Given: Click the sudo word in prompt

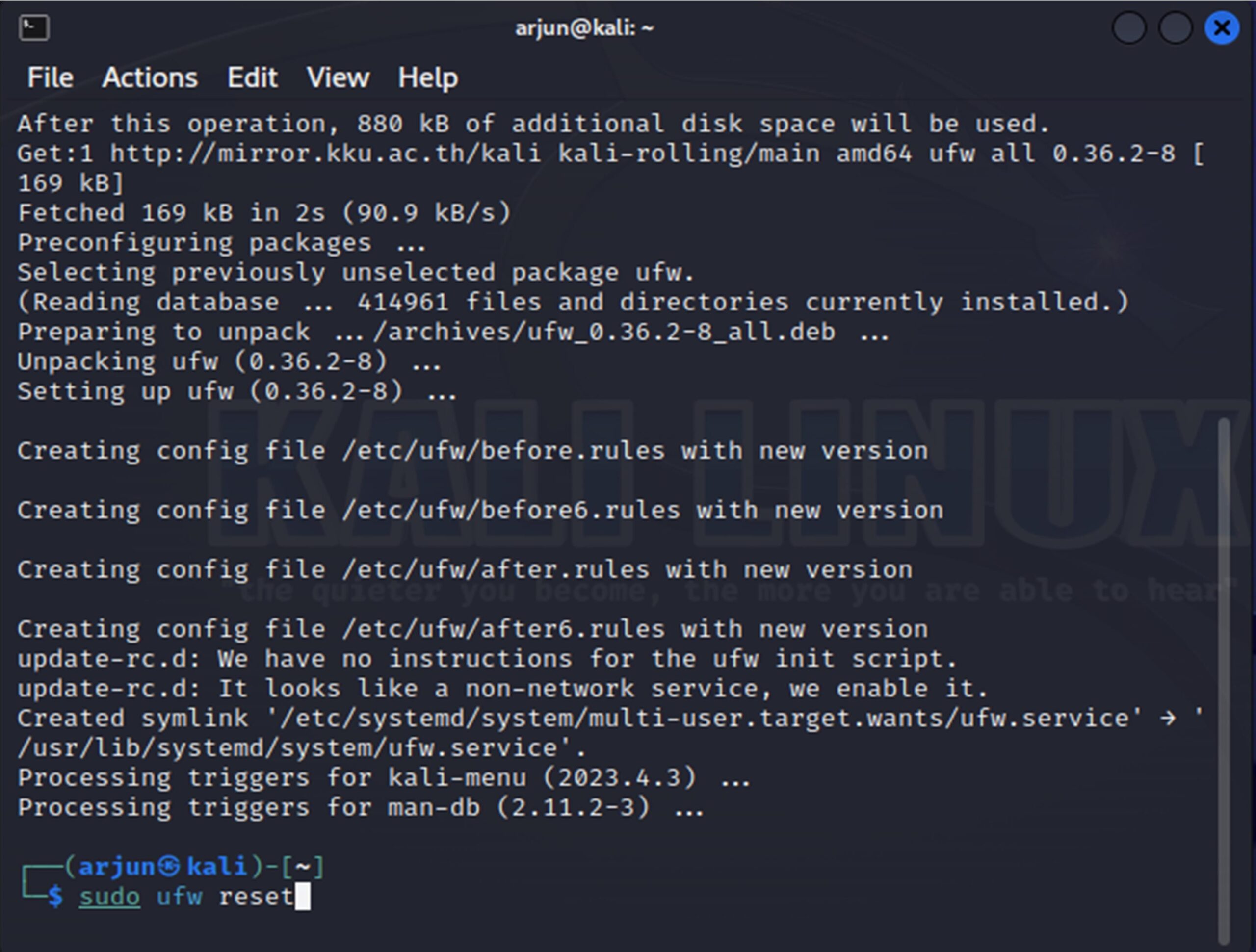Looking at the screenshot, I should click(109, 898).
